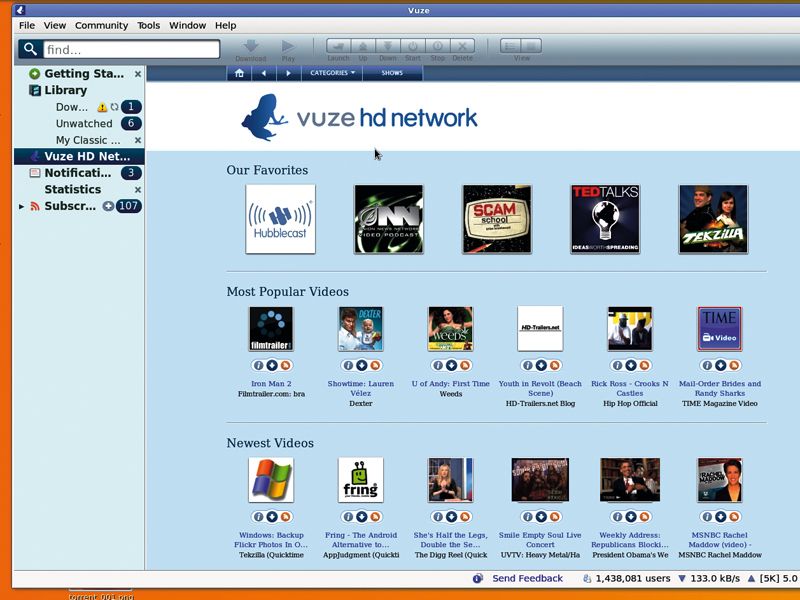Open Rick Ross - Crooks N Castles link
This screenshot has width=800, height=600.
coord(630,388)
